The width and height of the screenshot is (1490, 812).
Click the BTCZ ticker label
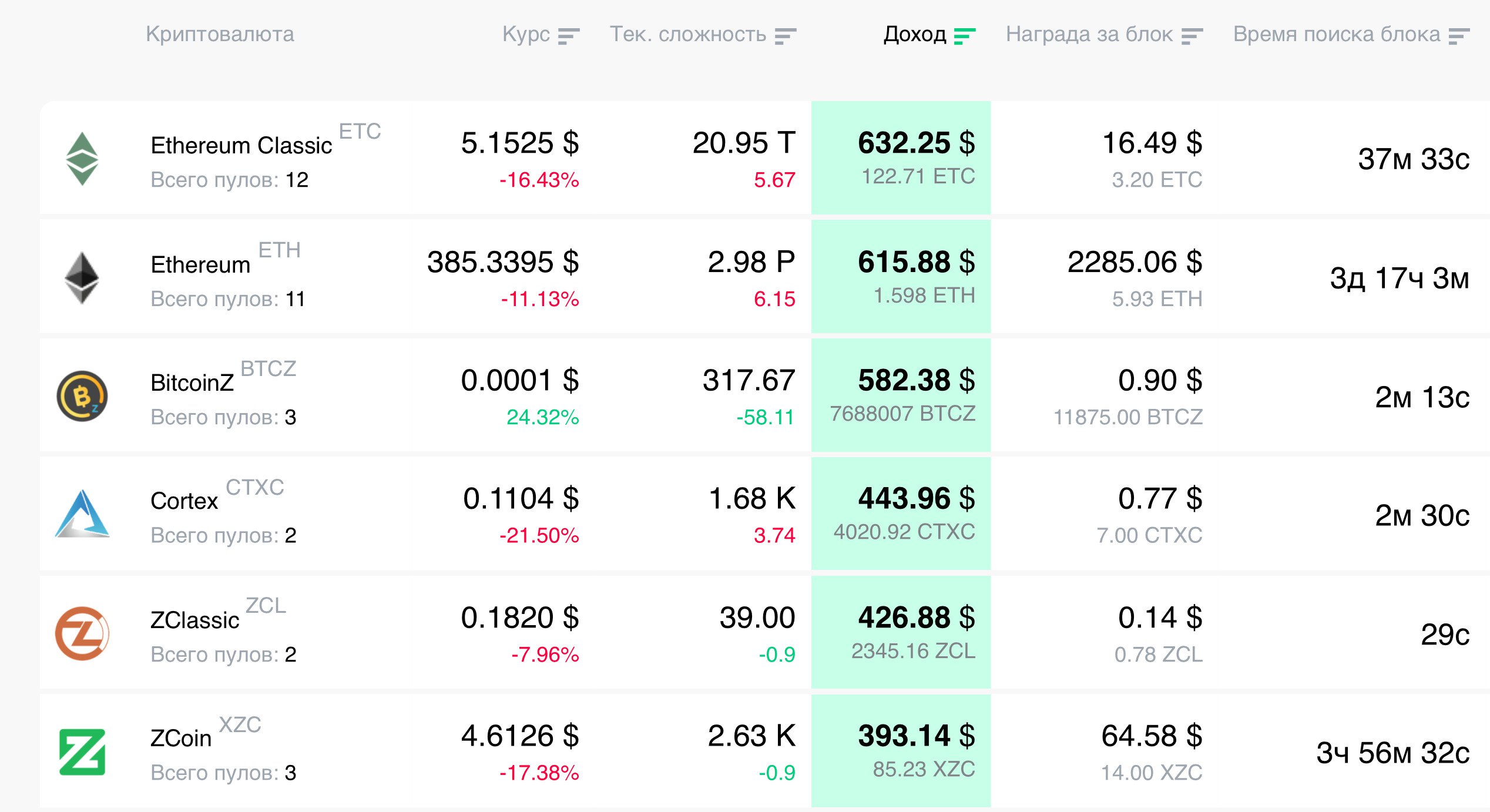269,368
